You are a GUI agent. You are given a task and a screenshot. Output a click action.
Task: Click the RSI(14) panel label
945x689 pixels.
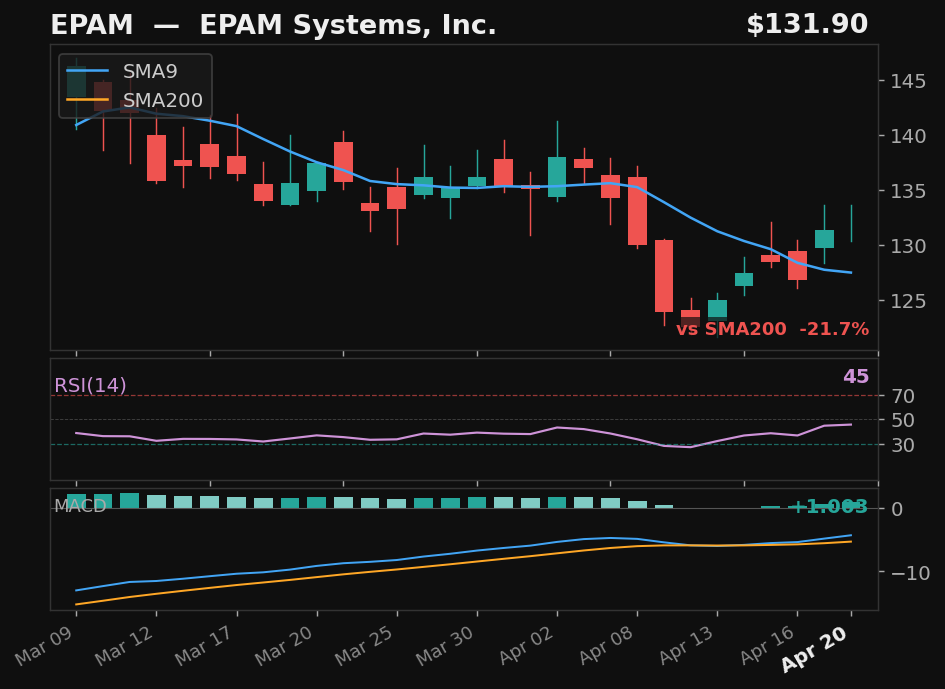click(91, 384)
